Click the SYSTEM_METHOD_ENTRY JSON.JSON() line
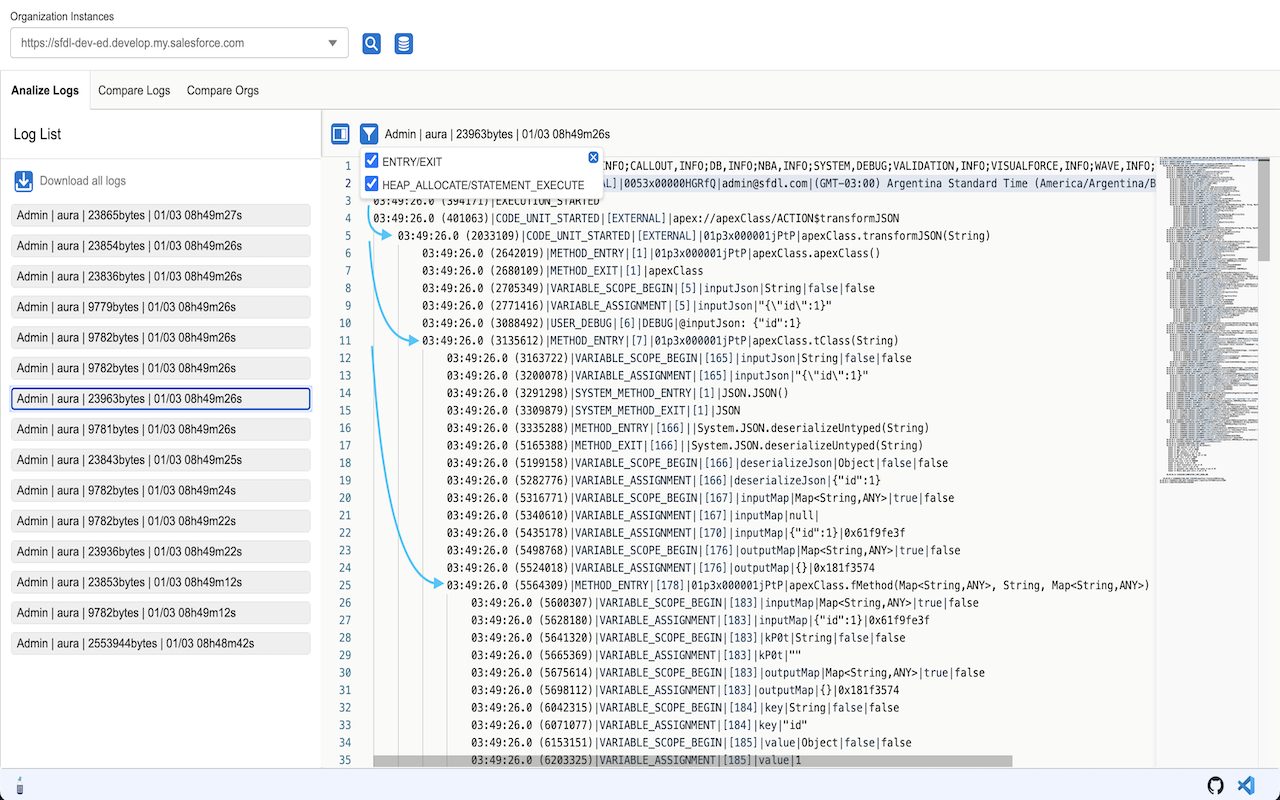Screen dimensions: 1280x800 tap(618, 393)
